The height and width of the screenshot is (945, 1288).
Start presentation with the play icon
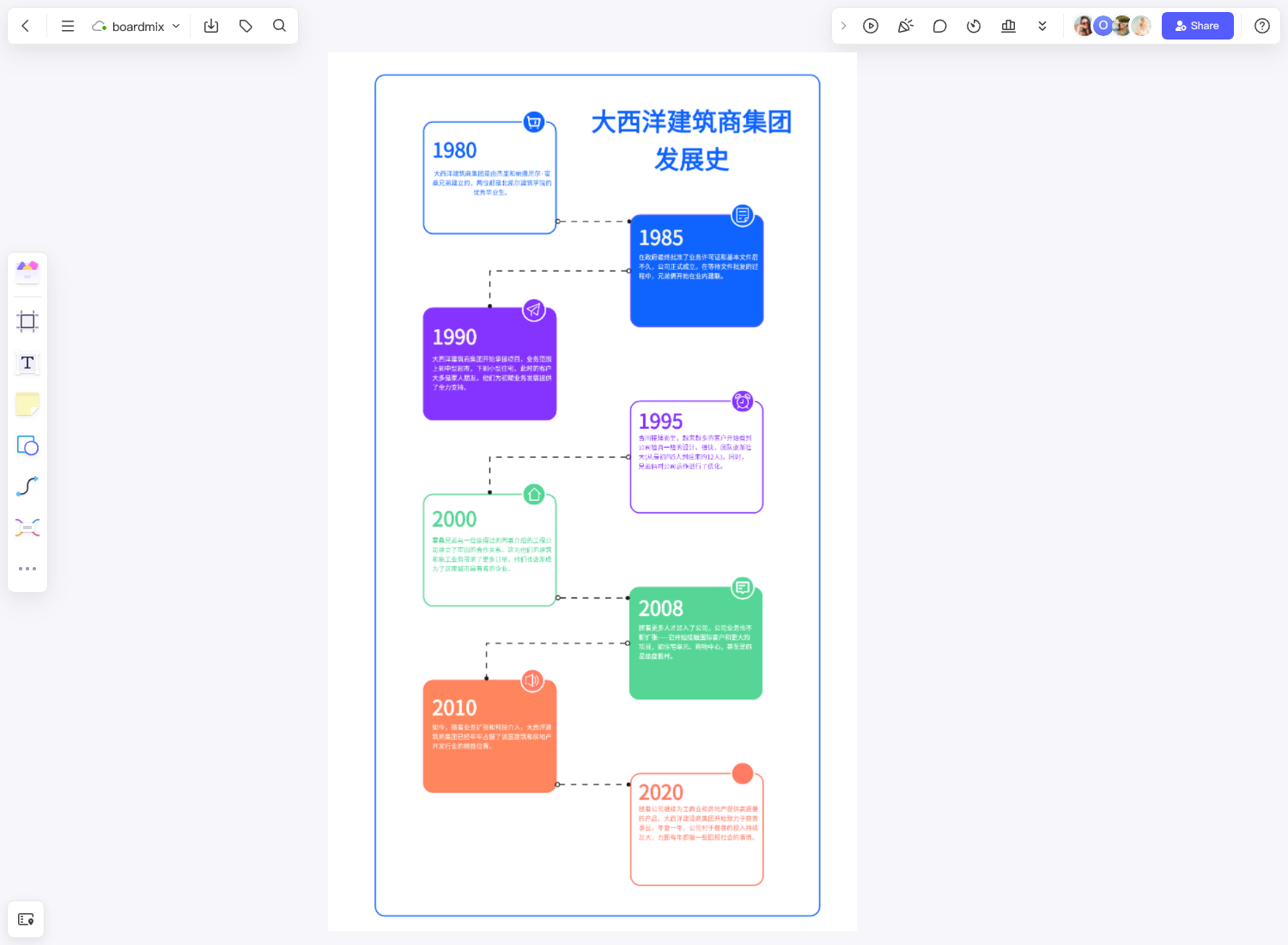(871, 26)
